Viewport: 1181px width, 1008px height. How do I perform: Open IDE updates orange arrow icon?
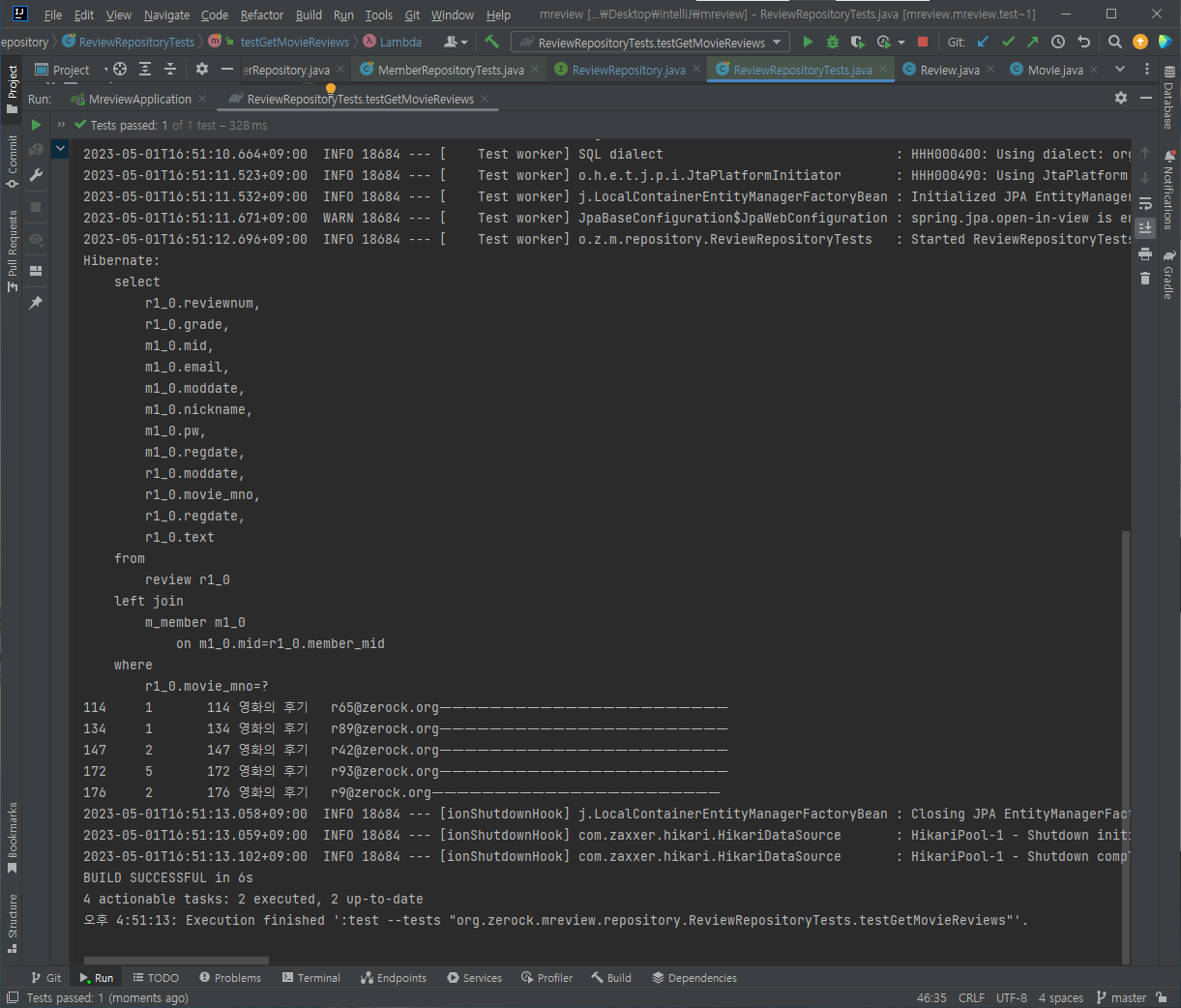pos(1140,42)
